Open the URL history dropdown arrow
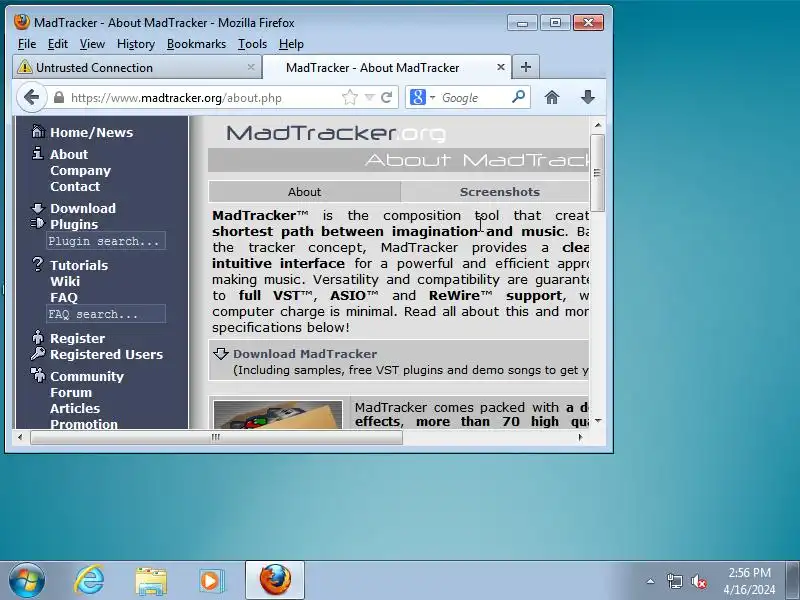800x600 pixels. pyautogui.click(x=369, y=97)
